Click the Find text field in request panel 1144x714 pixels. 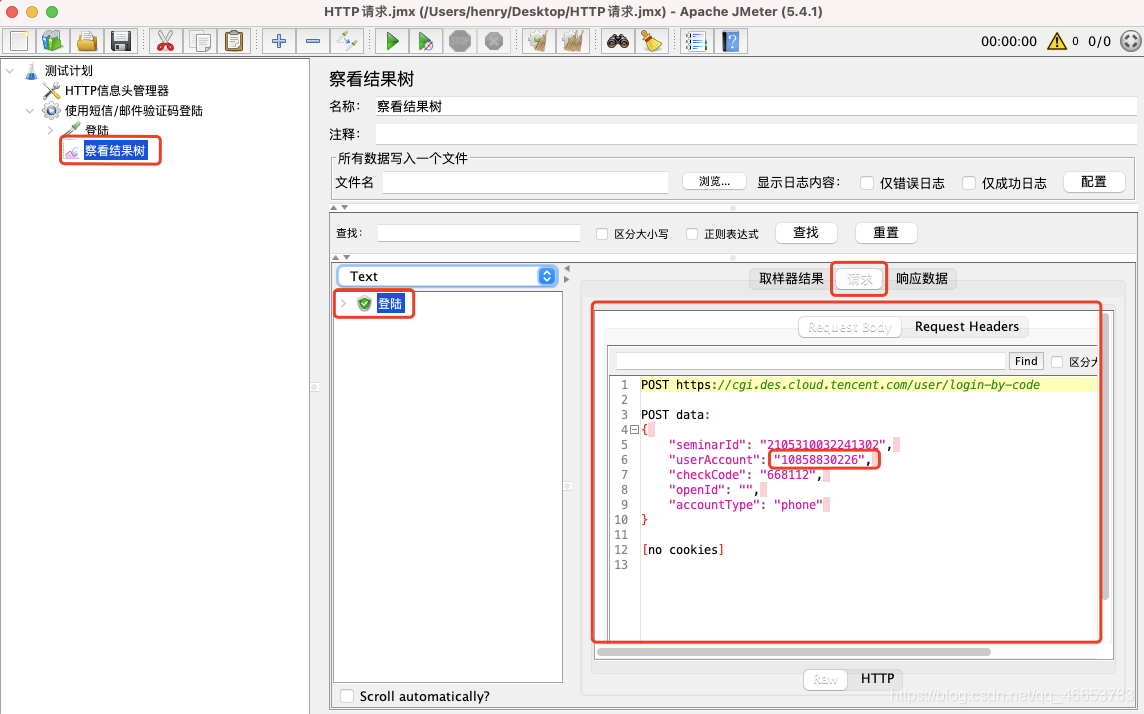[811, 361]
